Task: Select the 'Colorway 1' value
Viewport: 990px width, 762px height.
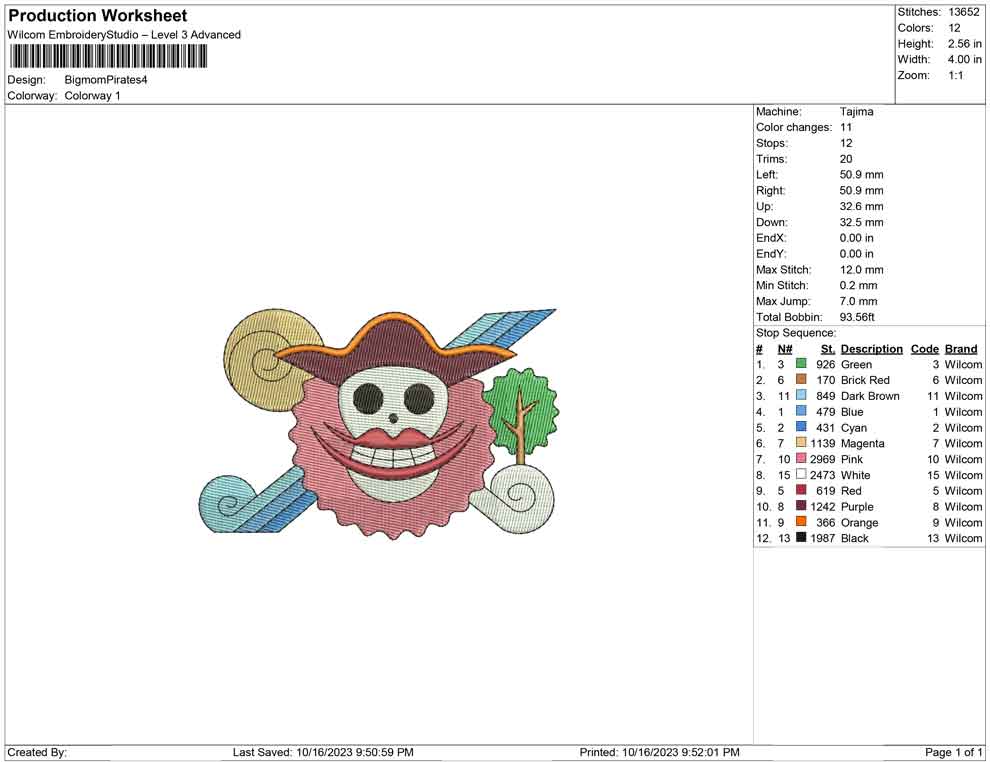Action: click(92, 96)
